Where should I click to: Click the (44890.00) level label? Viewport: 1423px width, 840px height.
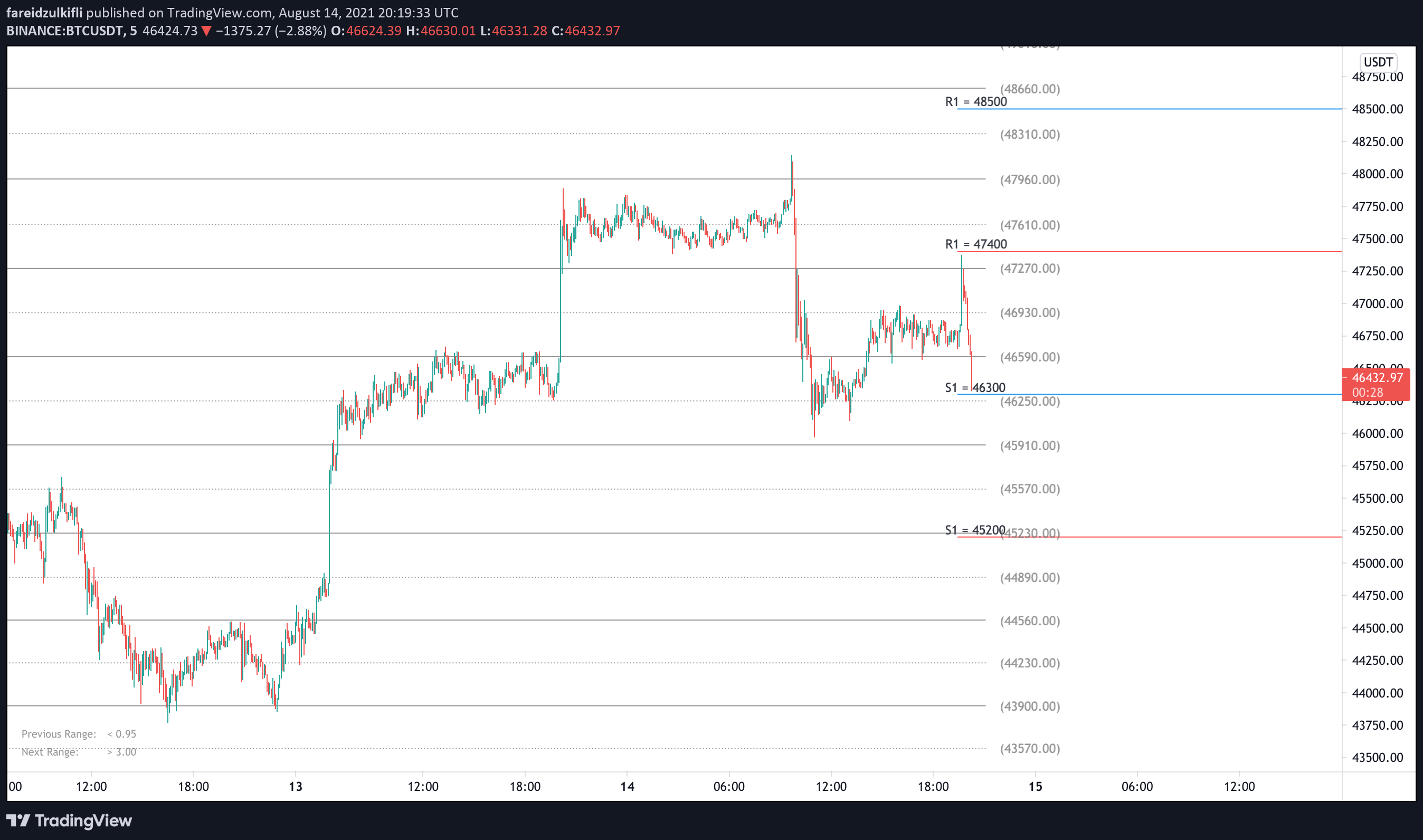click(1029, 577)
